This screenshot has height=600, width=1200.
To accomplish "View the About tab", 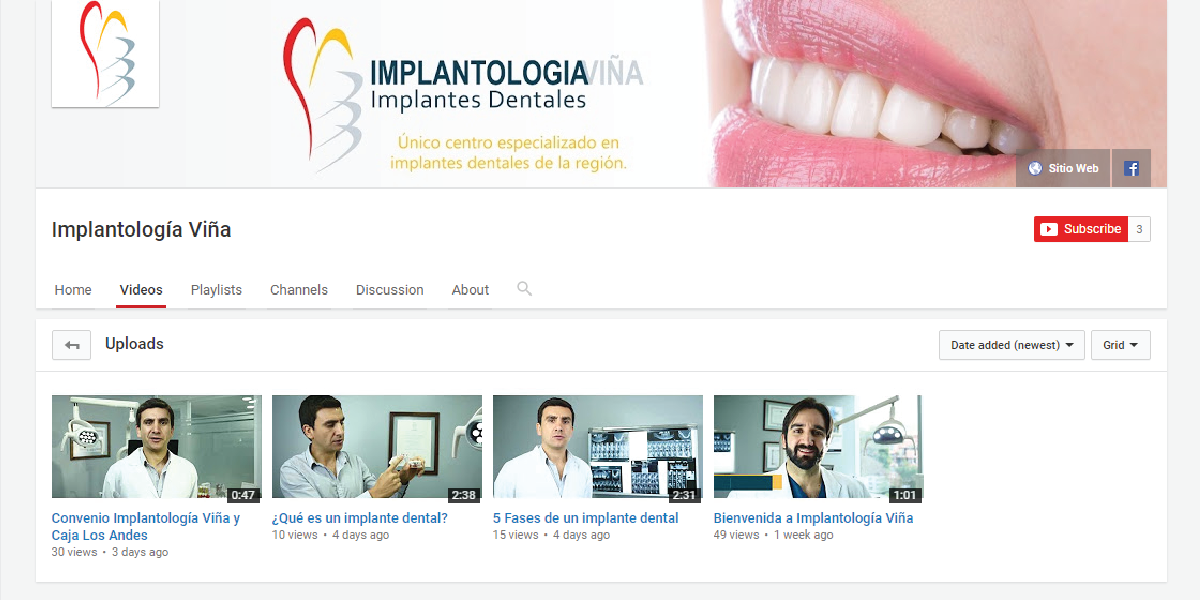I will tap(470, 290).
